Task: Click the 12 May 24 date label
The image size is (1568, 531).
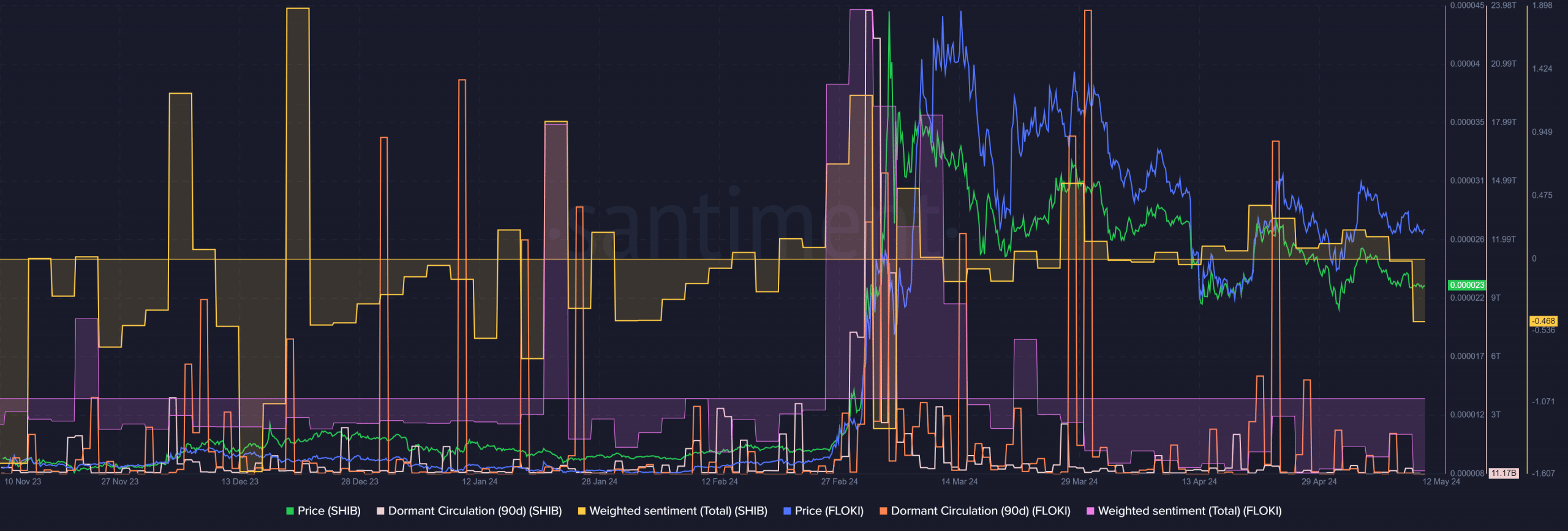Action: point(1441,482)
